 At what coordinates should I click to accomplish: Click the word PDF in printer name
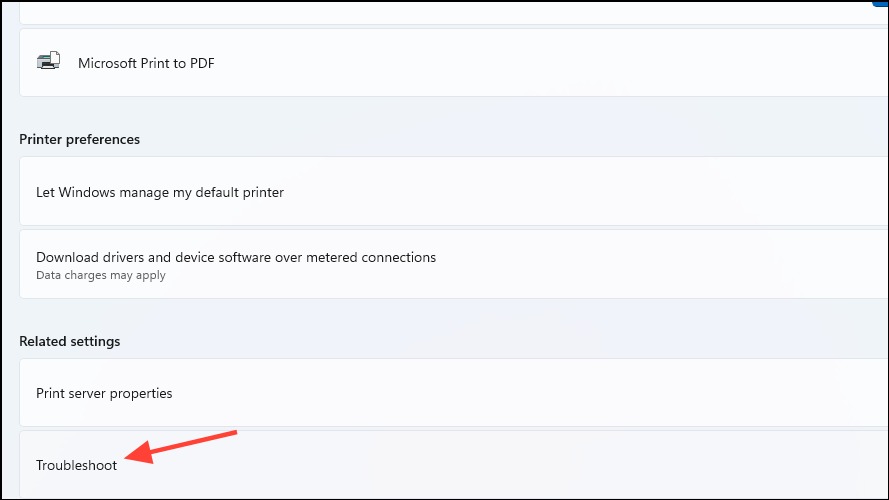(202, 63)
